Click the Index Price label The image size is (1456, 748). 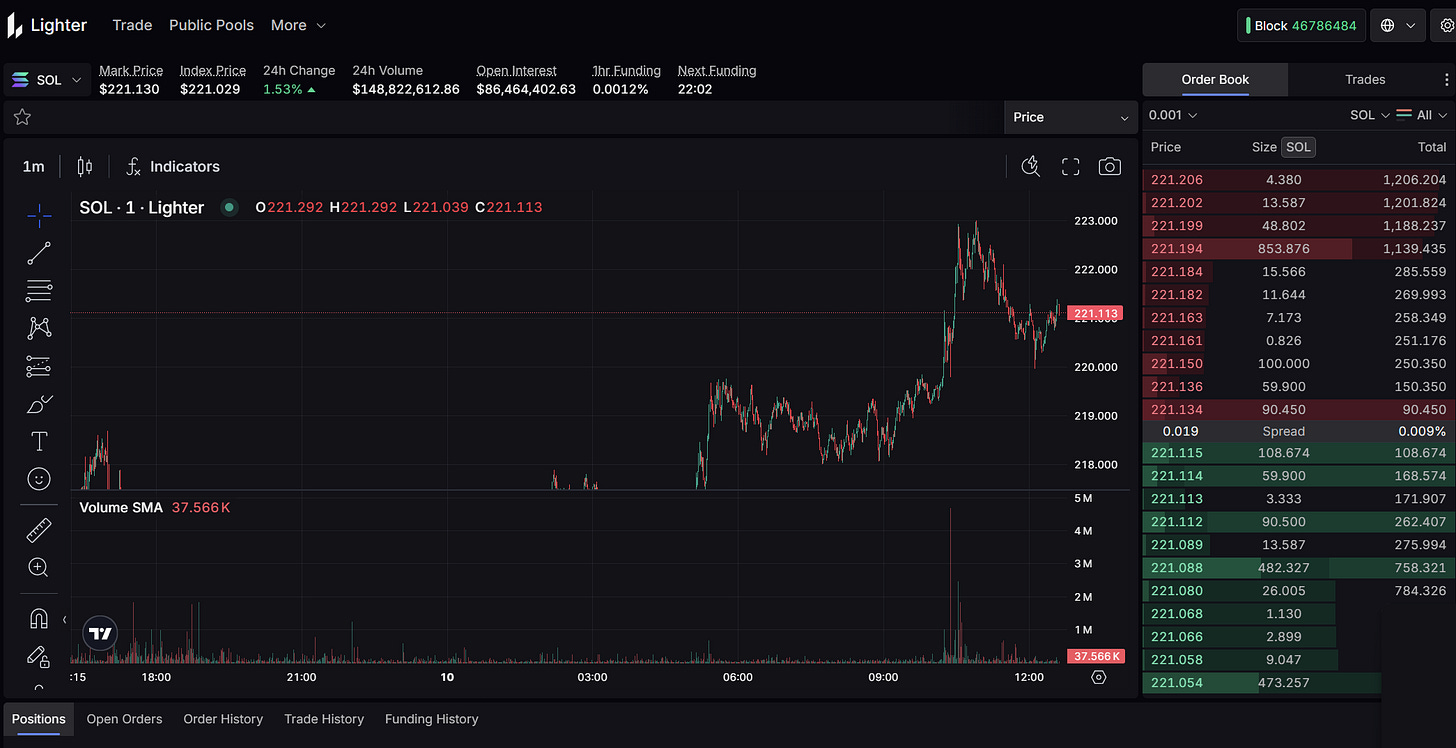(x=213, y=70)
